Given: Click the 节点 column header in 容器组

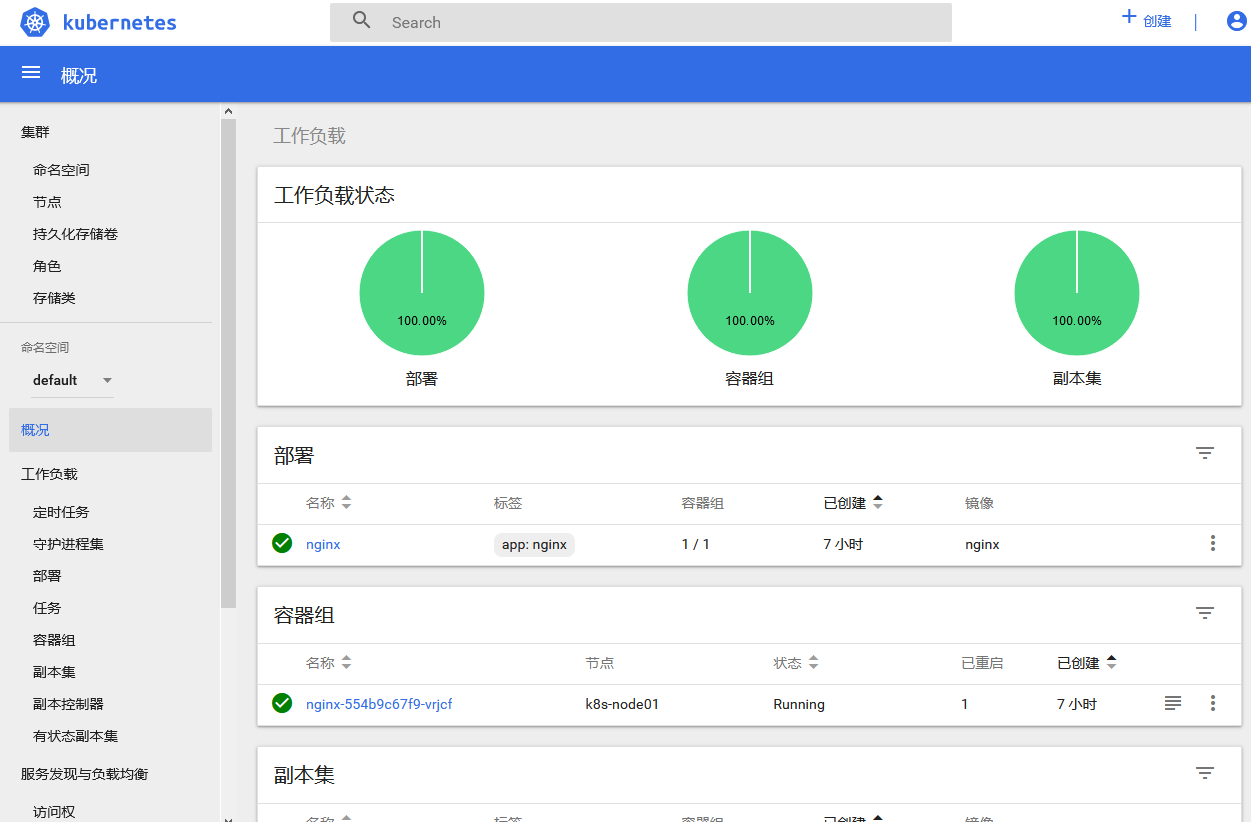Looking at the screenshot, I should [600, 663].
